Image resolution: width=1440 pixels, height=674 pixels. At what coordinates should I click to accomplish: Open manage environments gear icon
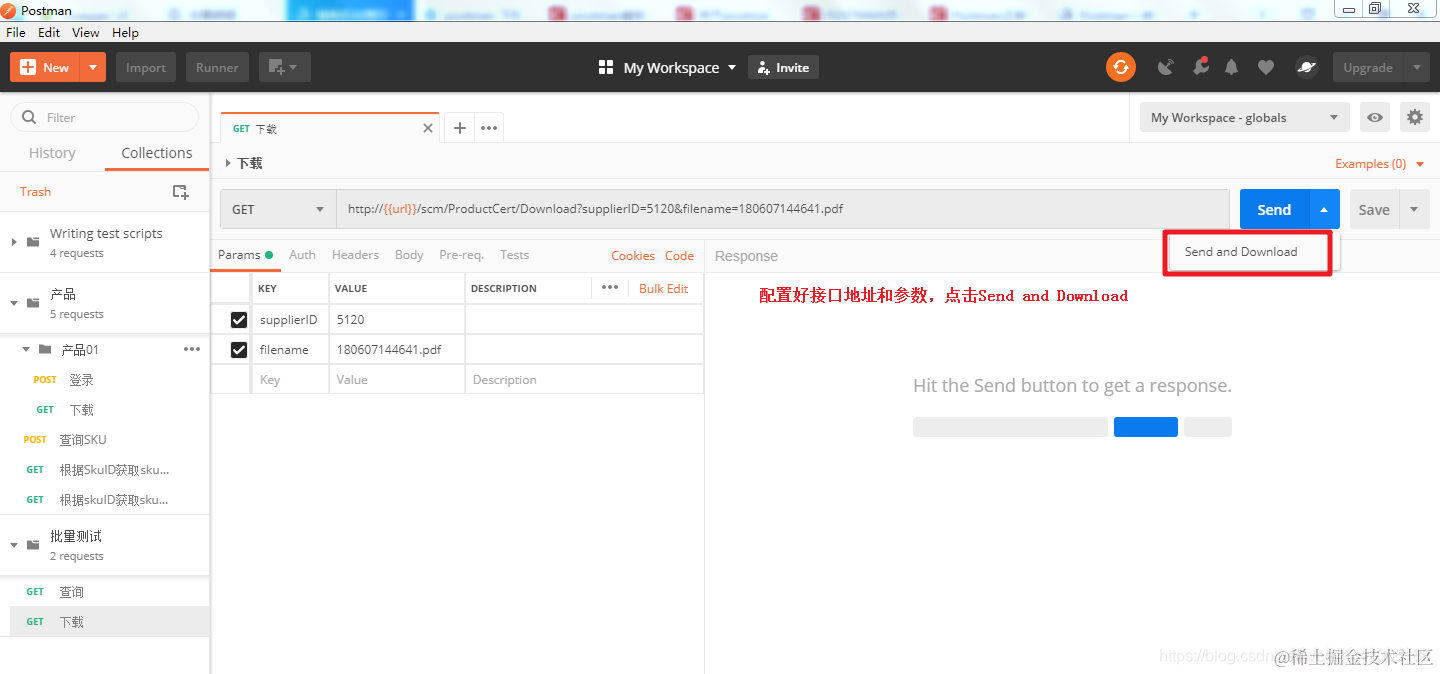1415,117
